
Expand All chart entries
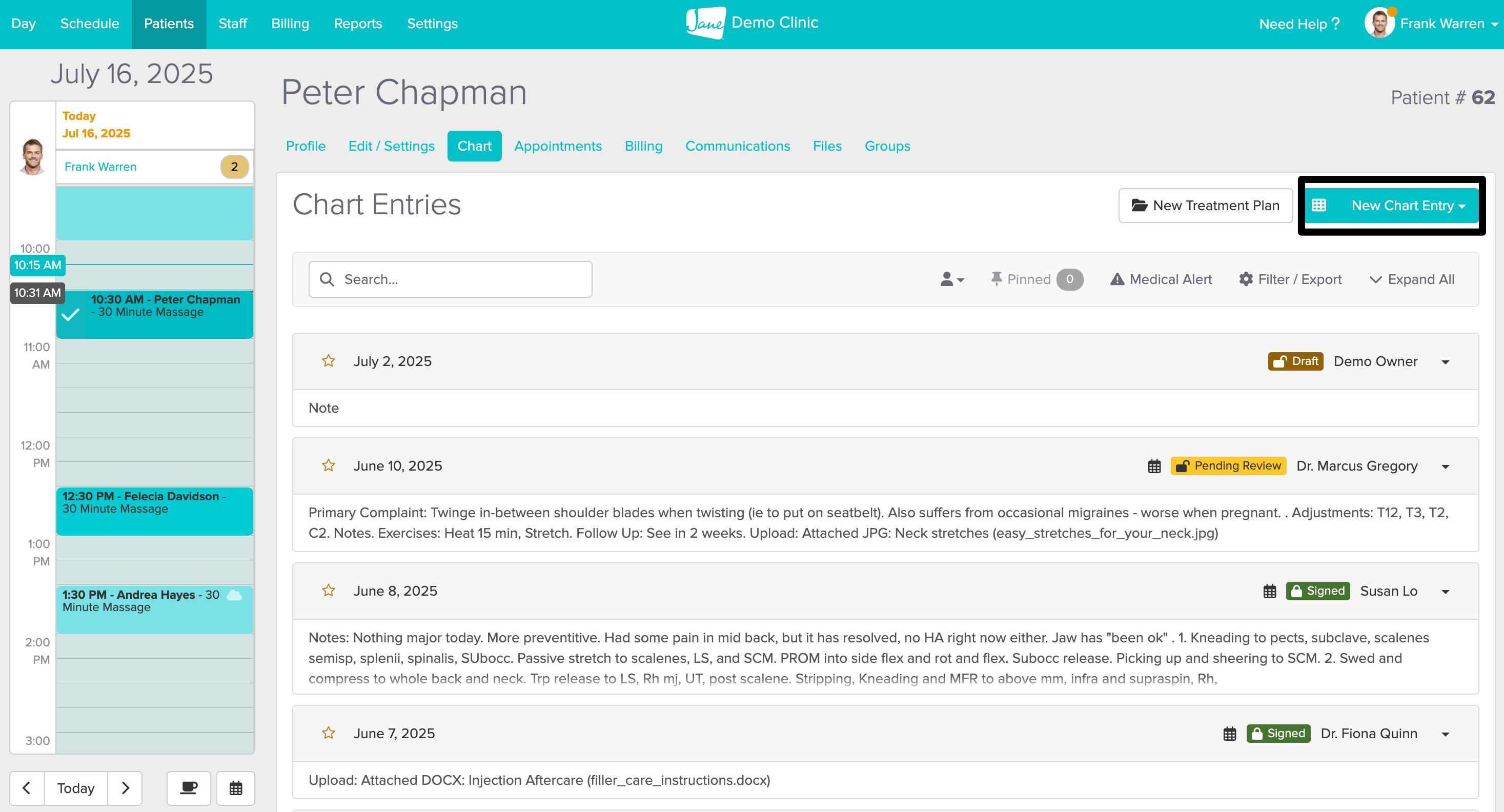click(x=1412, y=279)
